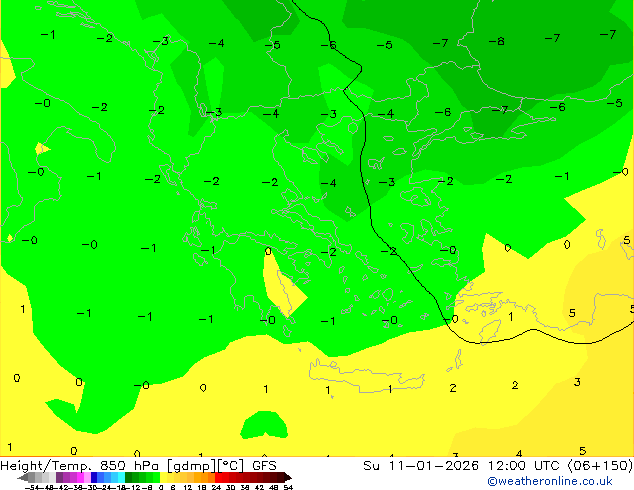Click the orange swatch before red in legend
The height and width of the screenshot is (490, 634).
pos(211,477)
